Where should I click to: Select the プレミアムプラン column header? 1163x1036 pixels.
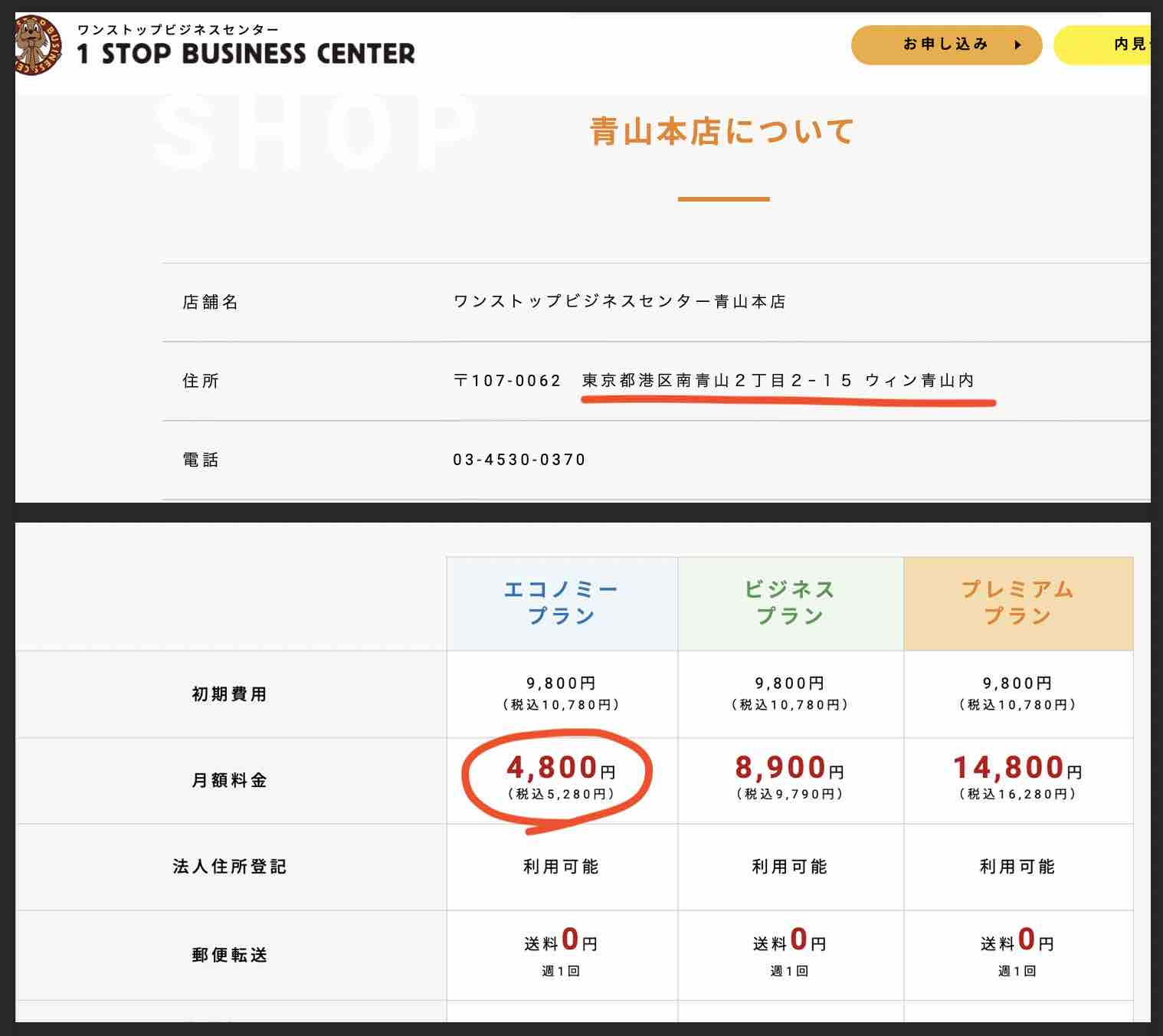1017,603
